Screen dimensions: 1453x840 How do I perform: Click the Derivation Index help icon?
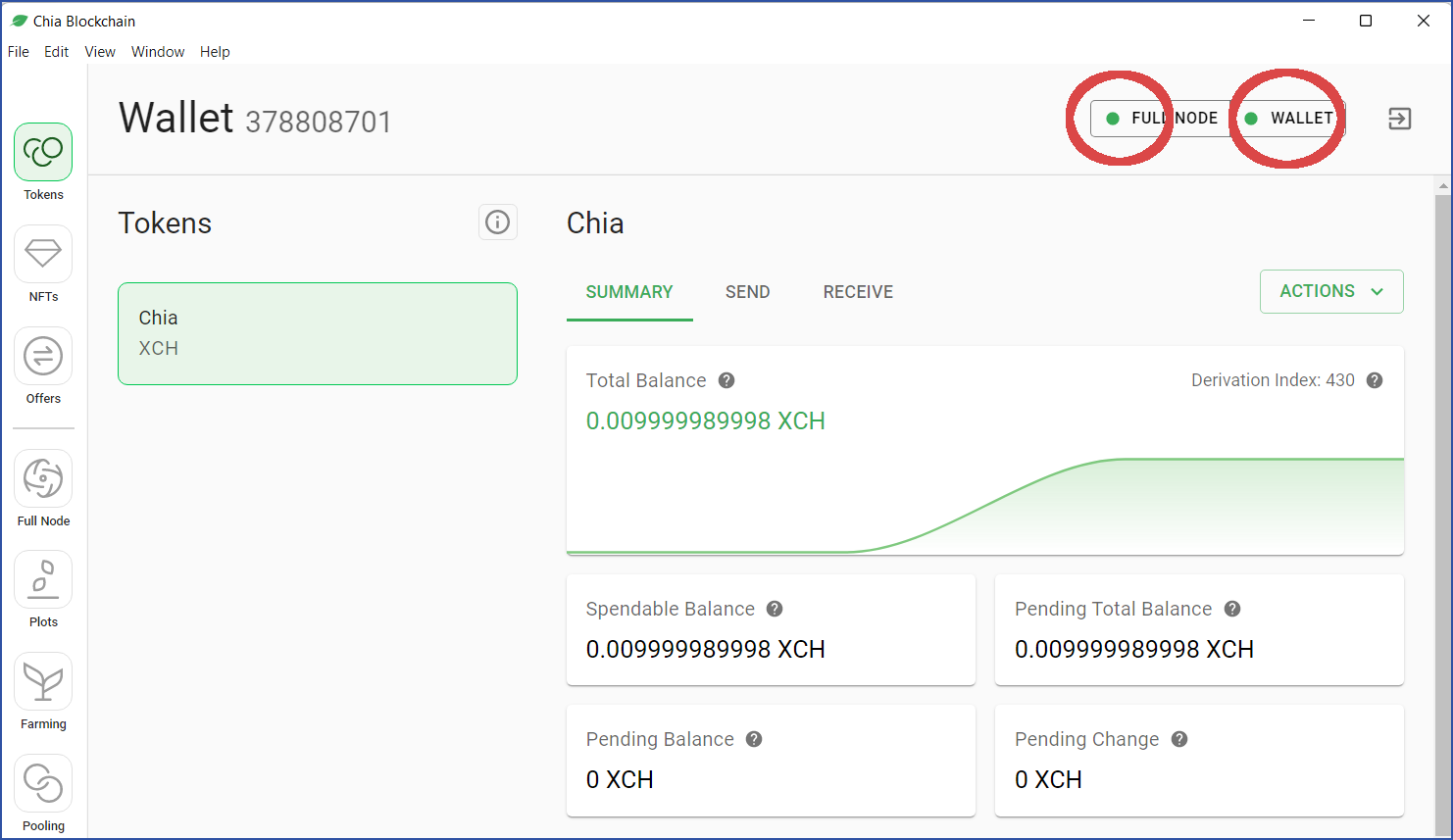(x=1375, y=380)
